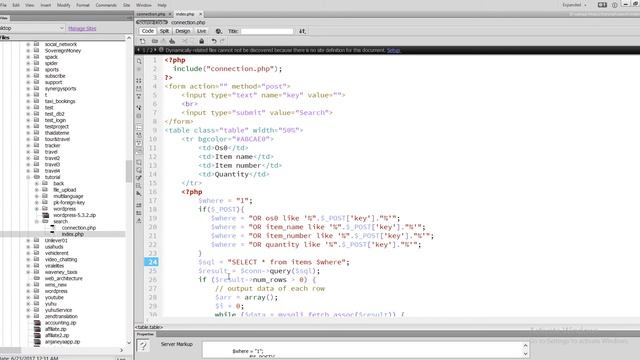The width and height of the screenshot is (640, 360).
Task: Open connection.php in related files bar
Action: tap(188, 22)
